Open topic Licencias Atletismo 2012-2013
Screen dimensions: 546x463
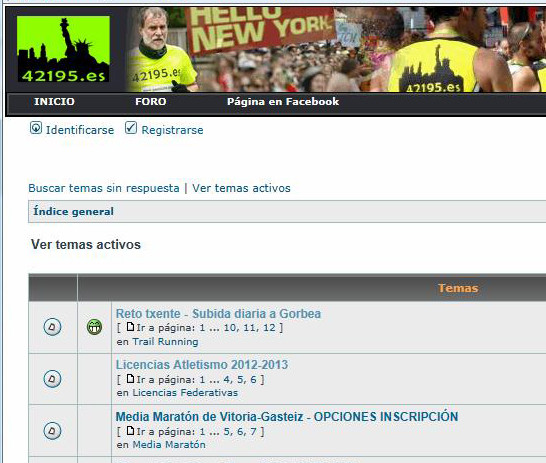(202, 365)
